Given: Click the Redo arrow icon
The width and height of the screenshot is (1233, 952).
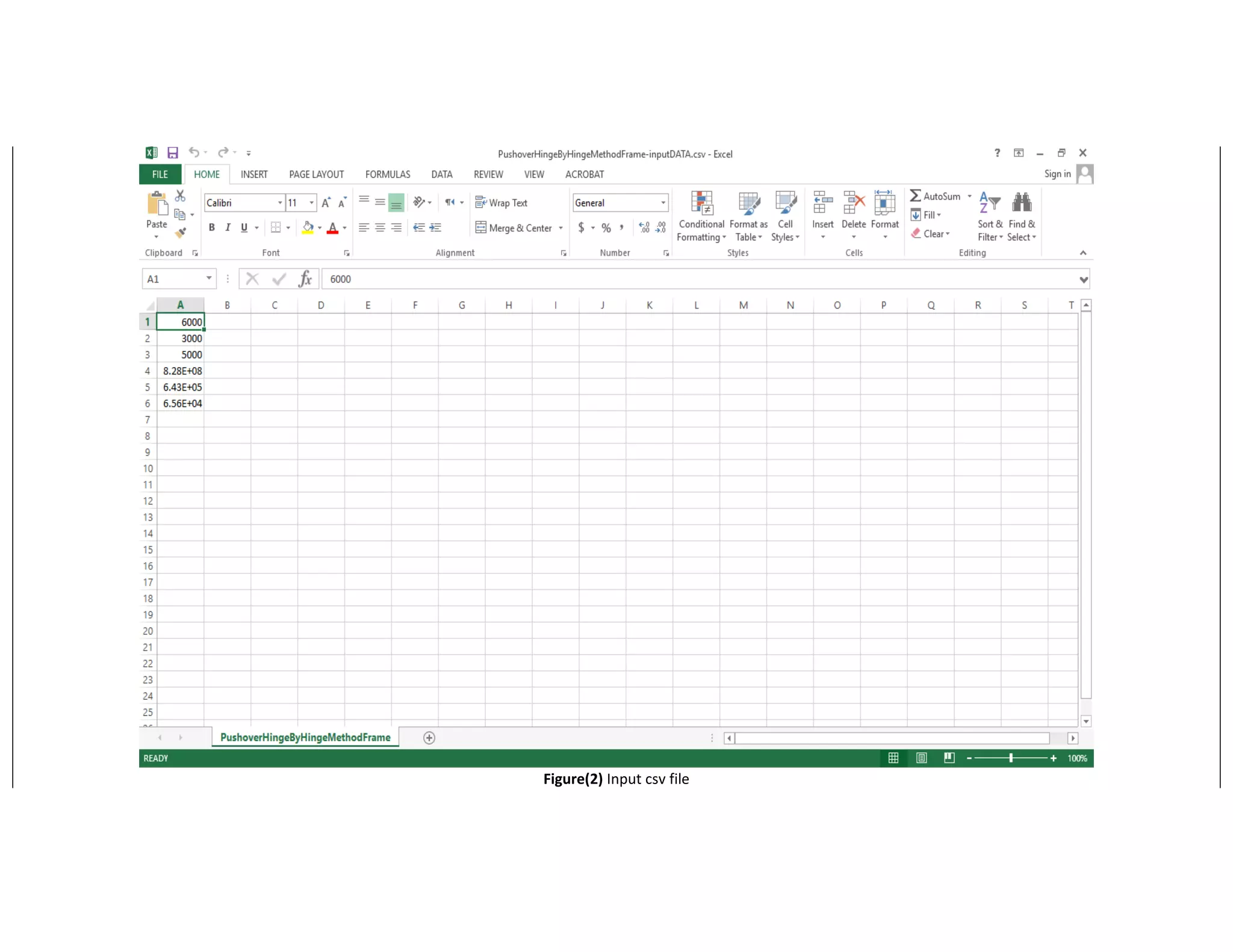Looking at the screenshot, I should point(223,152).
